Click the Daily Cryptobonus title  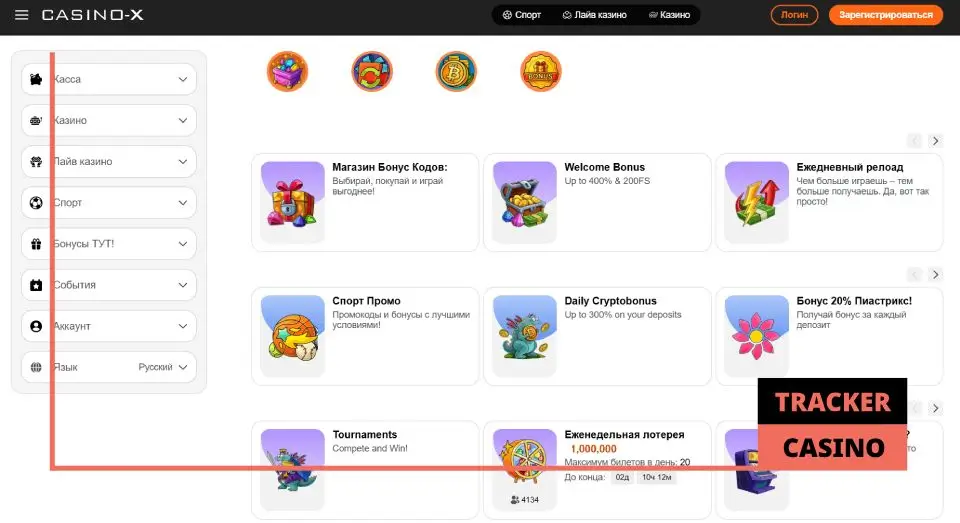click(x=610, y=301)
